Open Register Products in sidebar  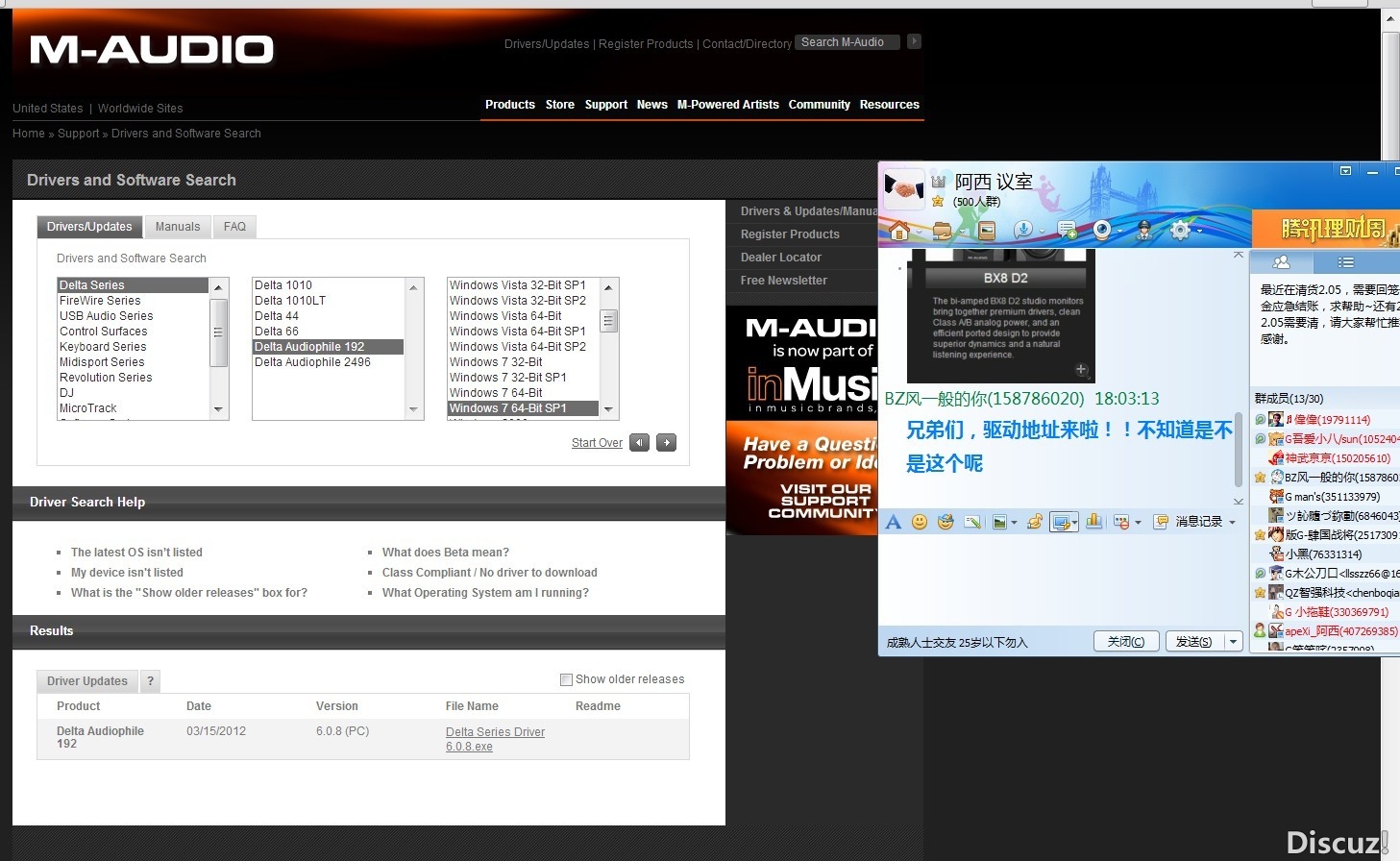790,234
